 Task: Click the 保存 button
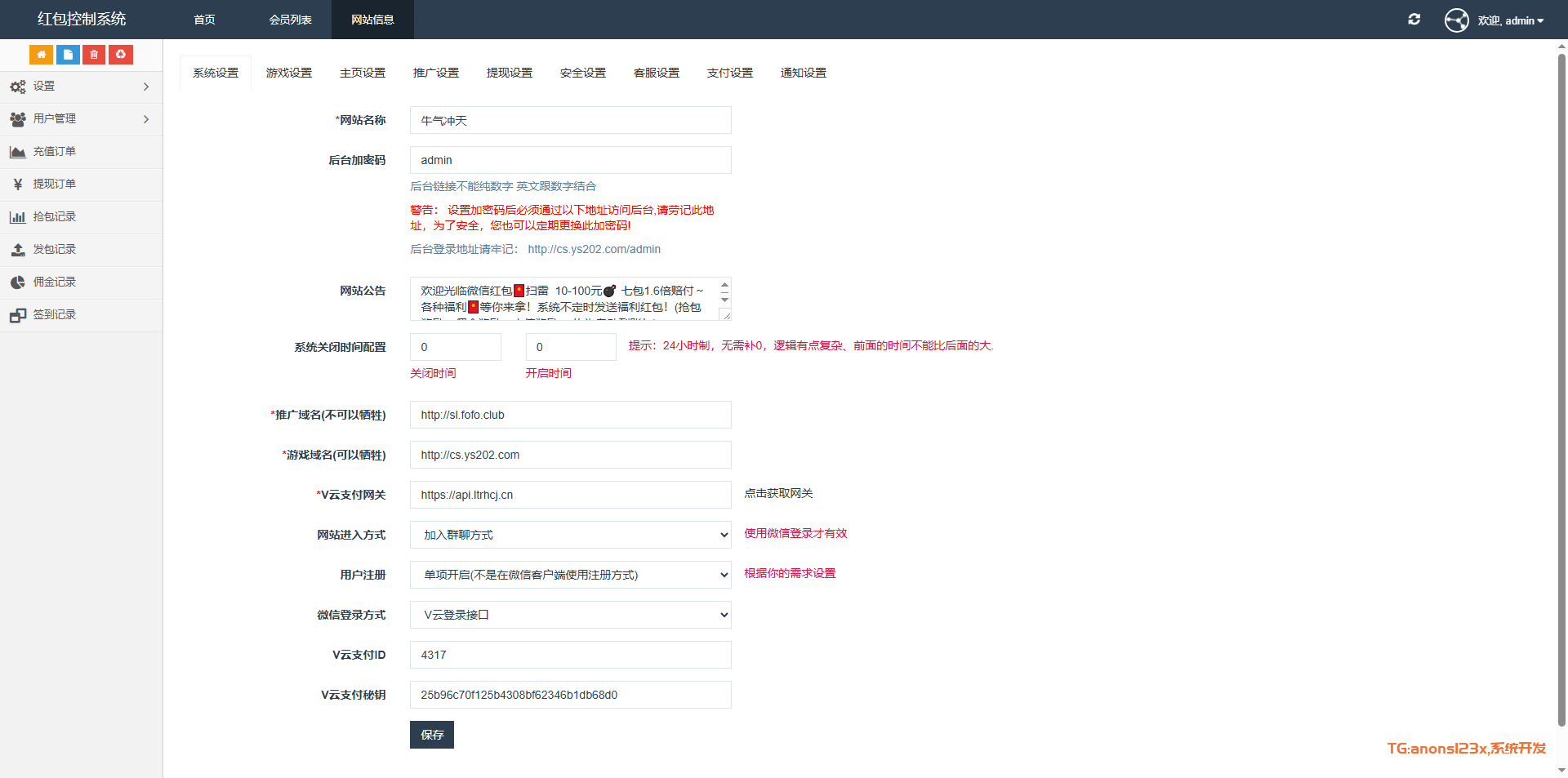pos(431,735)
